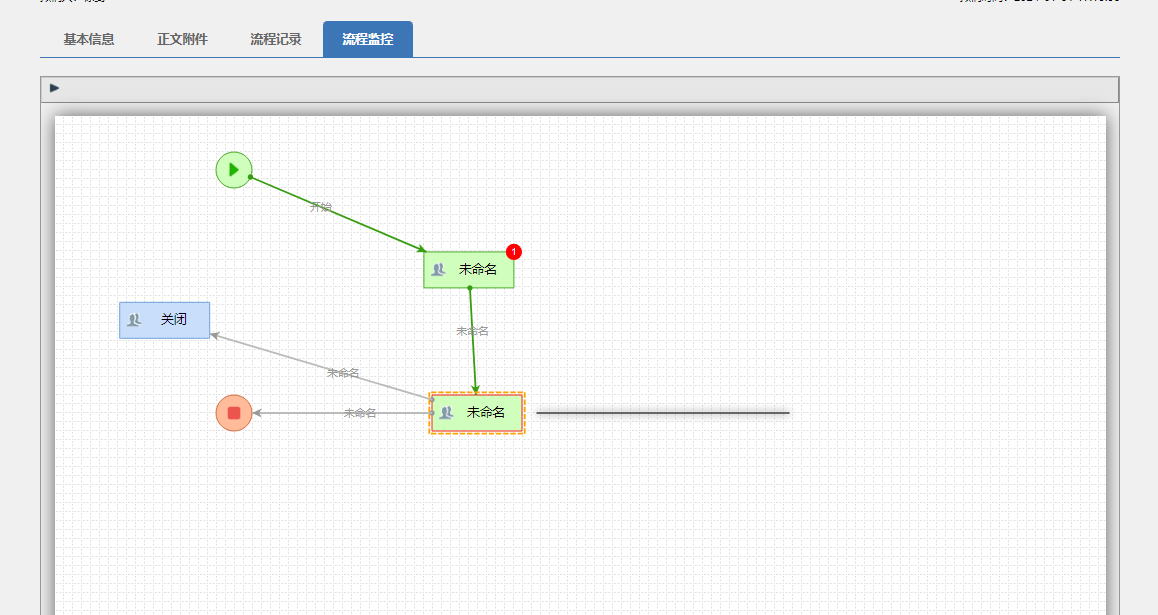The width and height of the screenshot is (1158, 615).
Task: Click 未命名 label between the two green nodes
Action: (x=472, y=331)
